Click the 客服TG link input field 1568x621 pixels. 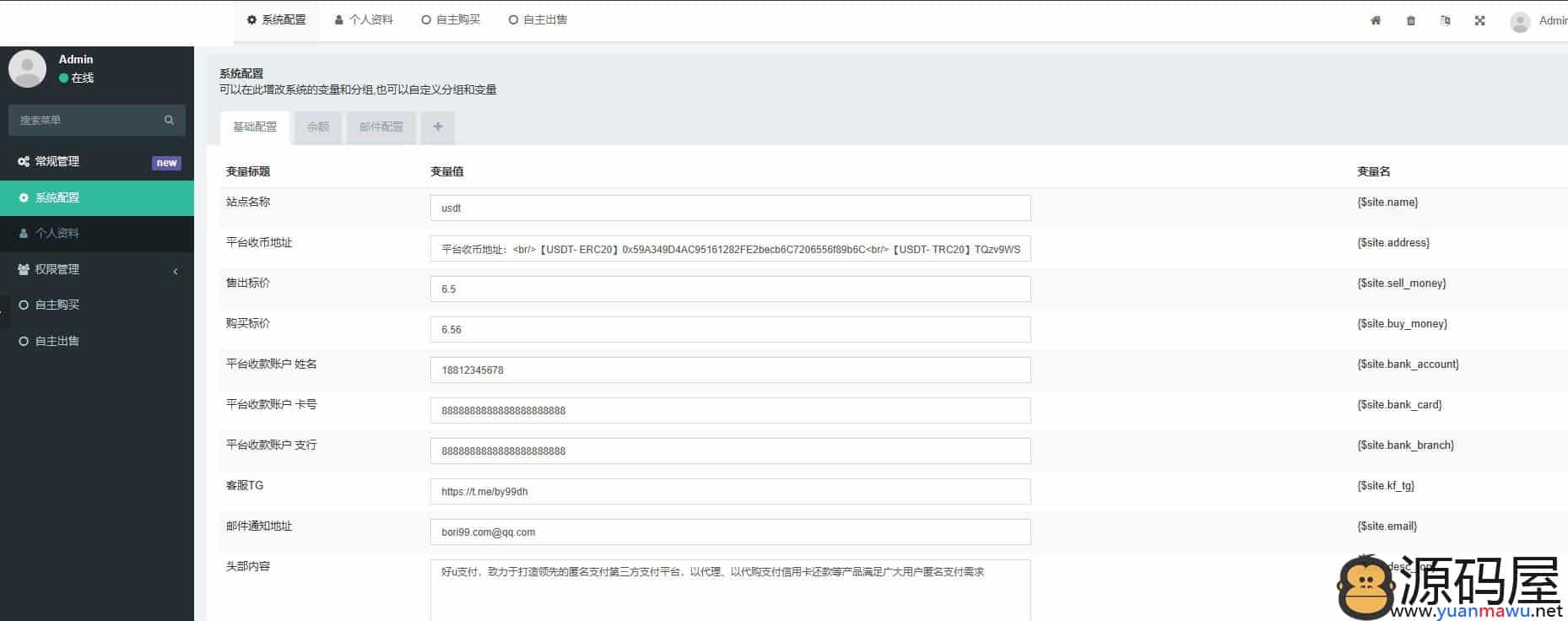[x=730, y=491]
